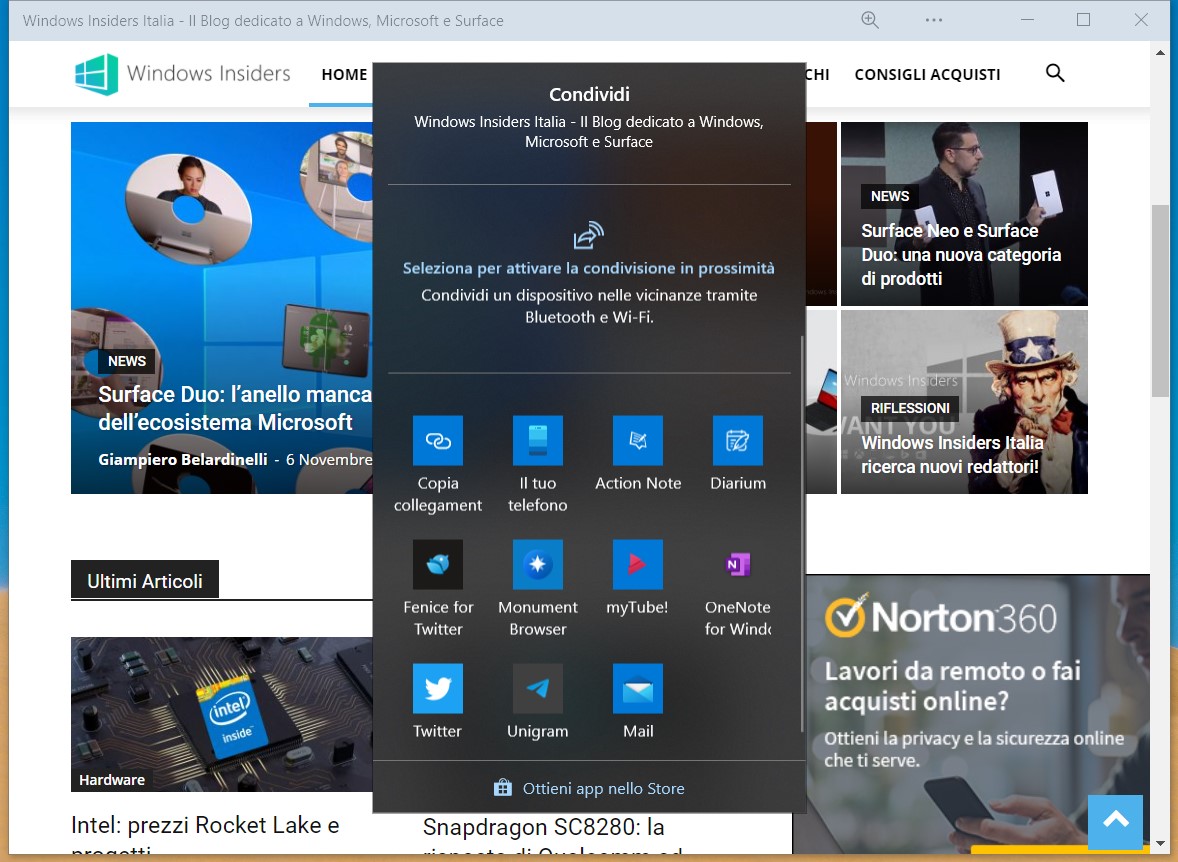Click the NEWS tag on Surface Duo card
The width and height of the screenshot is (1178, 862).
point(126,361)
